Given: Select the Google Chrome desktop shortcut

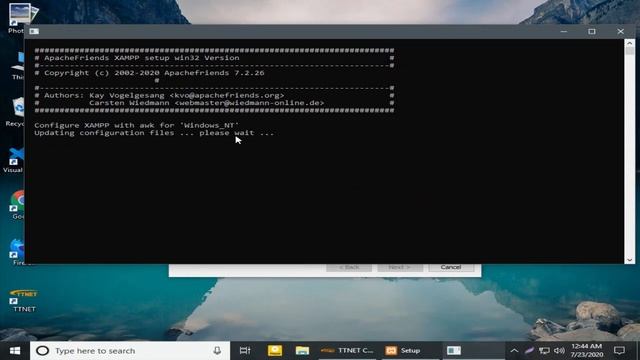Looking at the screenshot, I should [x=17, y=205].
